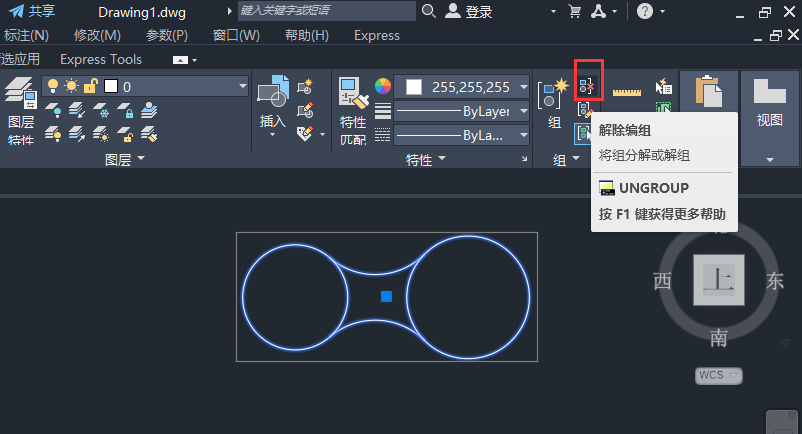This screenshot has width=802, height=434.
Task: Open the object color 255,255,255 dropdown
Action: [523, 87]
